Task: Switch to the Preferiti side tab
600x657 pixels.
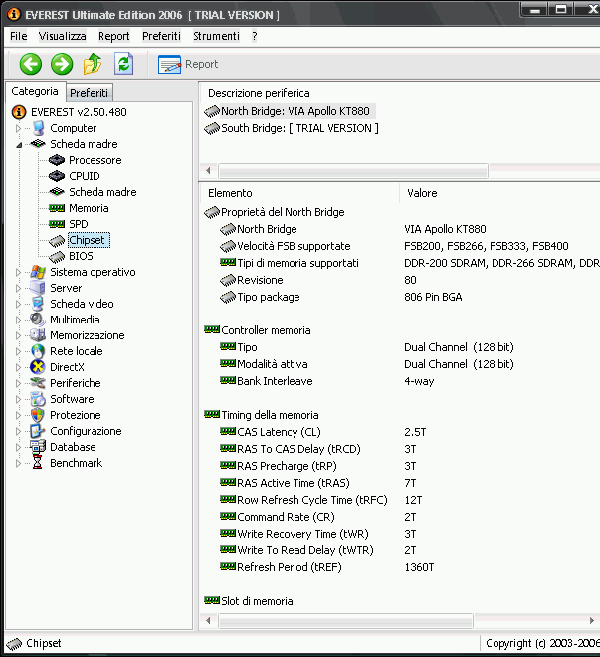Action: tap(89, 93)
